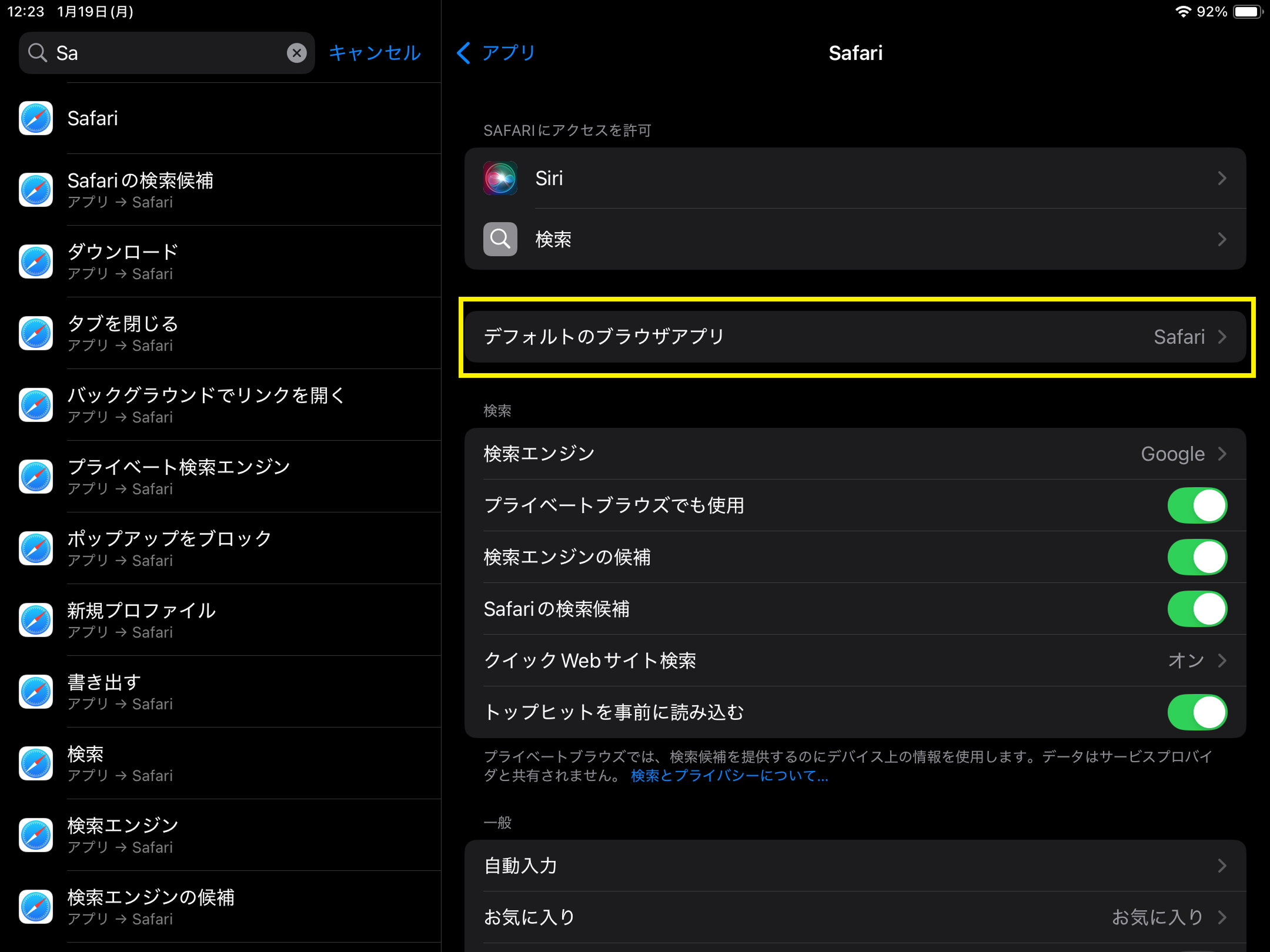
Task: Disable プライベートブラウズでも使用 toggle
Action: pyautogui.click(x=1197, y=505)
